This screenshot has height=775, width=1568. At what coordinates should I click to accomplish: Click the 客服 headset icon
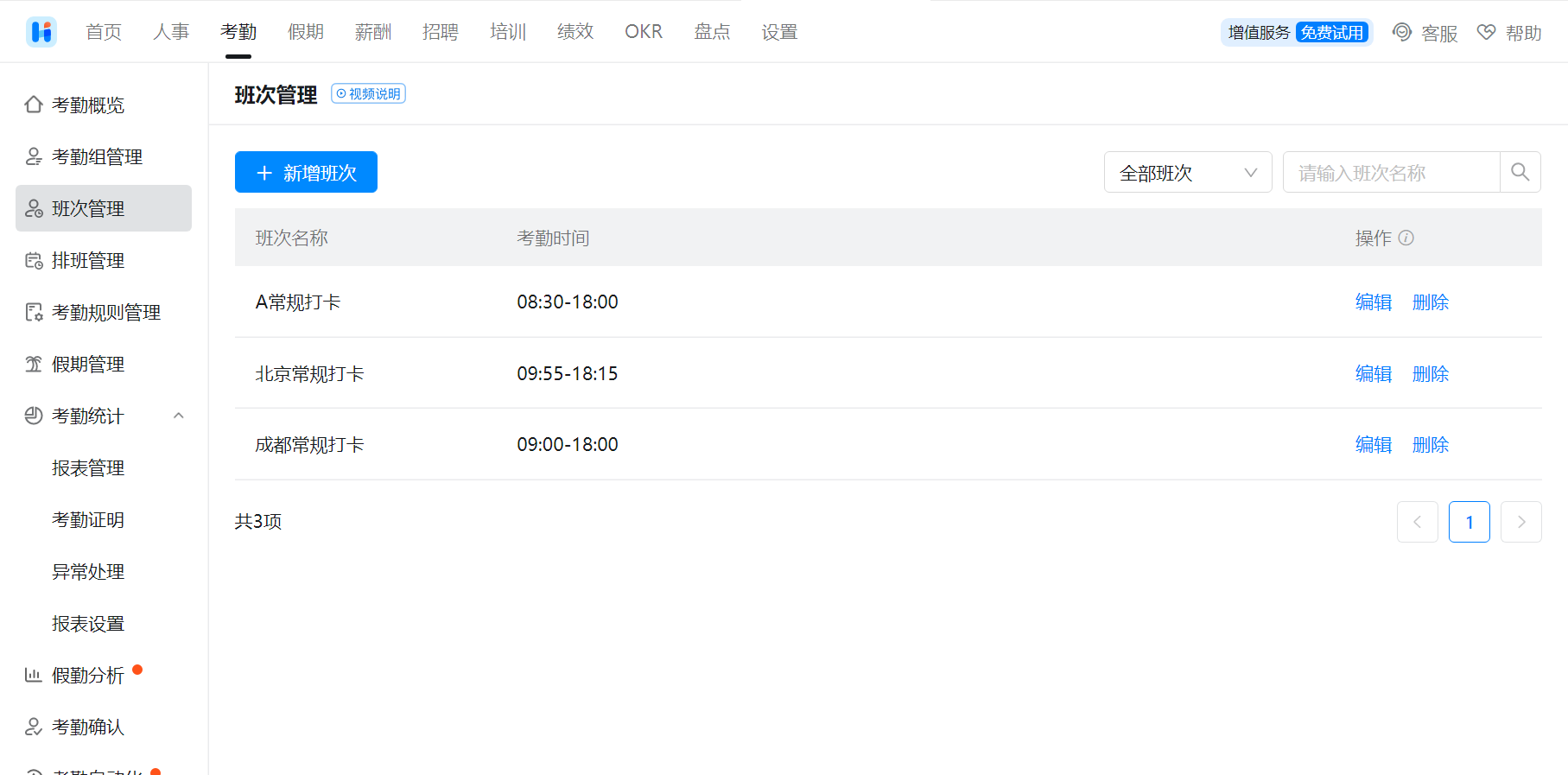[1402, 32]
